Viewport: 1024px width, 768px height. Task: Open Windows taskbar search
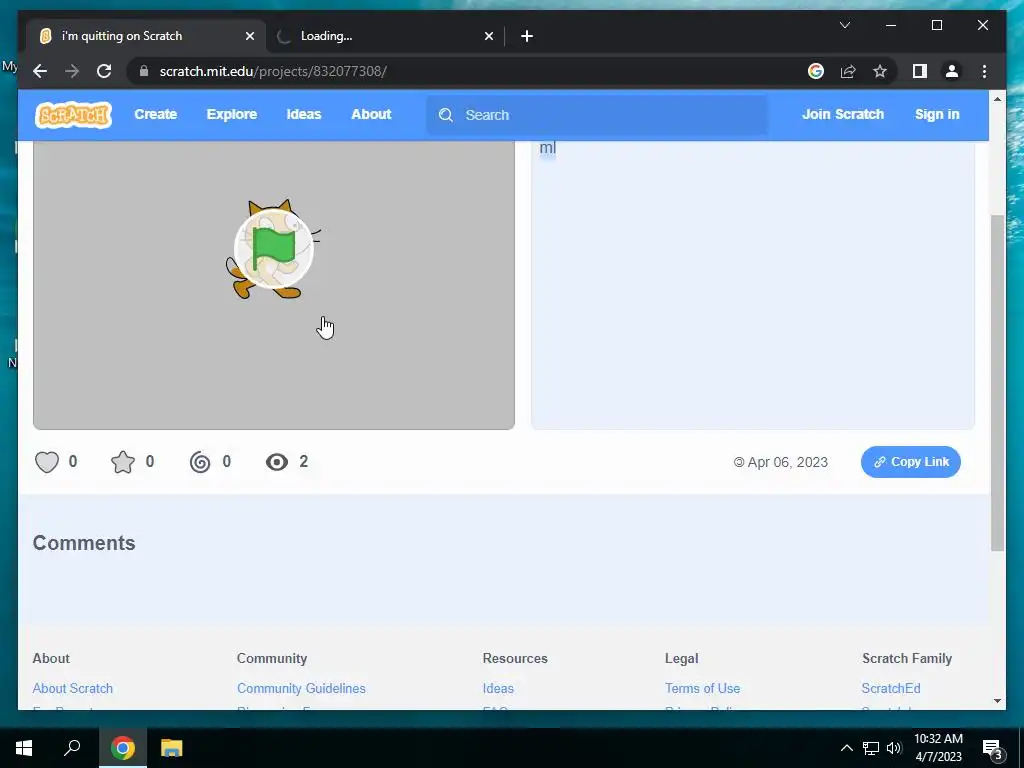click(72, 748)
